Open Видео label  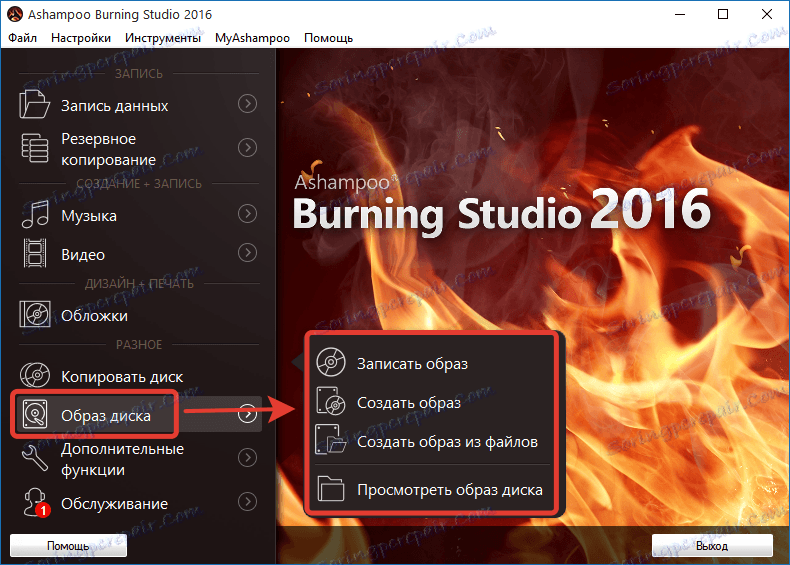(x=83, y=254)
